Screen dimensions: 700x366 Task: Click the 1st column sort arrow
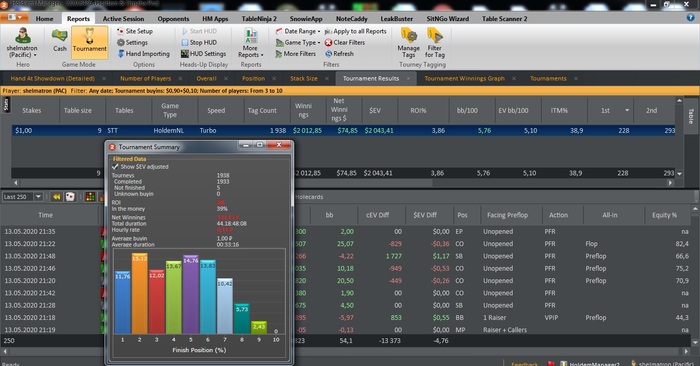pyautogui.click(x=627, y=110)
